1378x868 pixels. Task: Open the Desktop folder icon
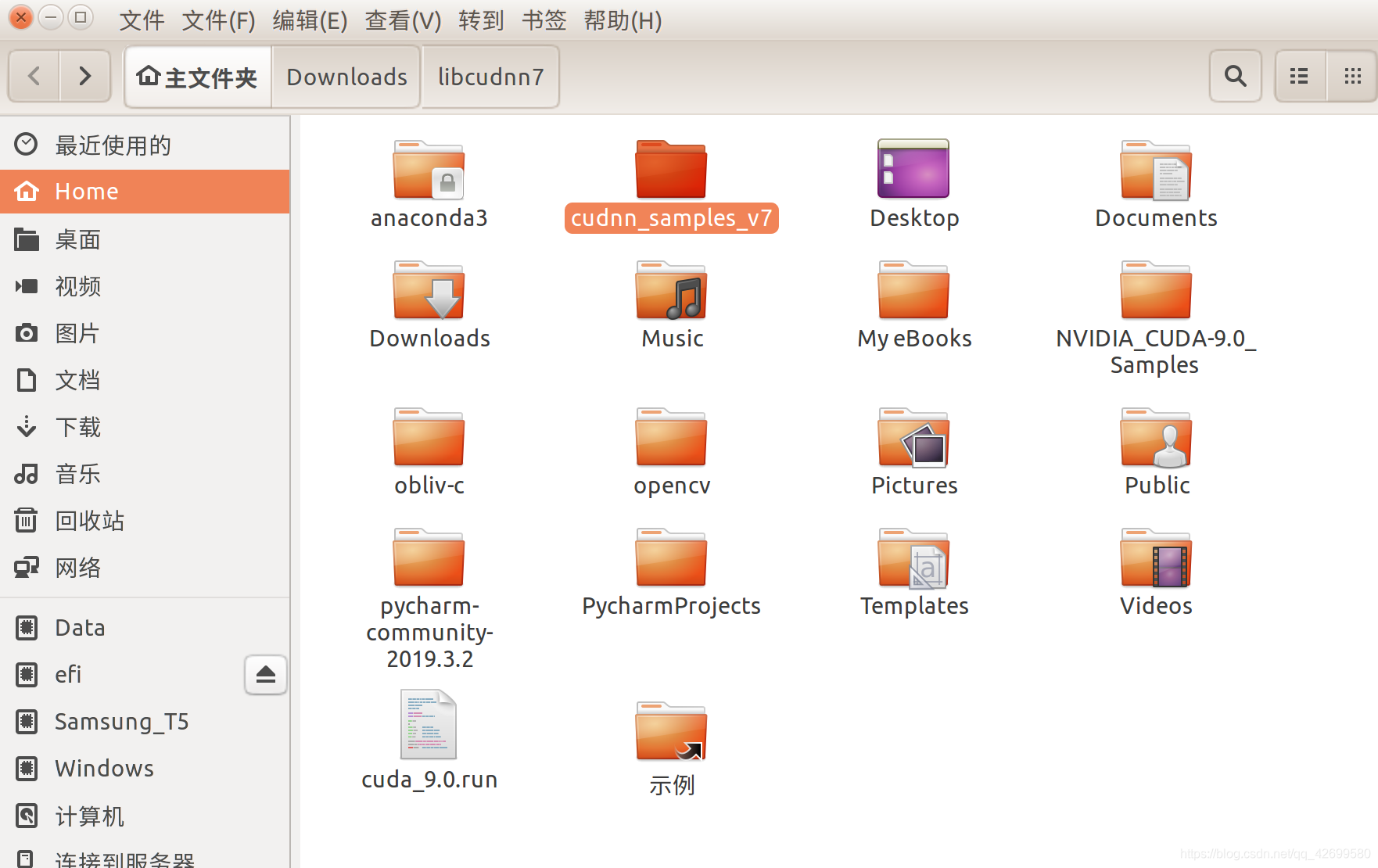coord(913,169)
